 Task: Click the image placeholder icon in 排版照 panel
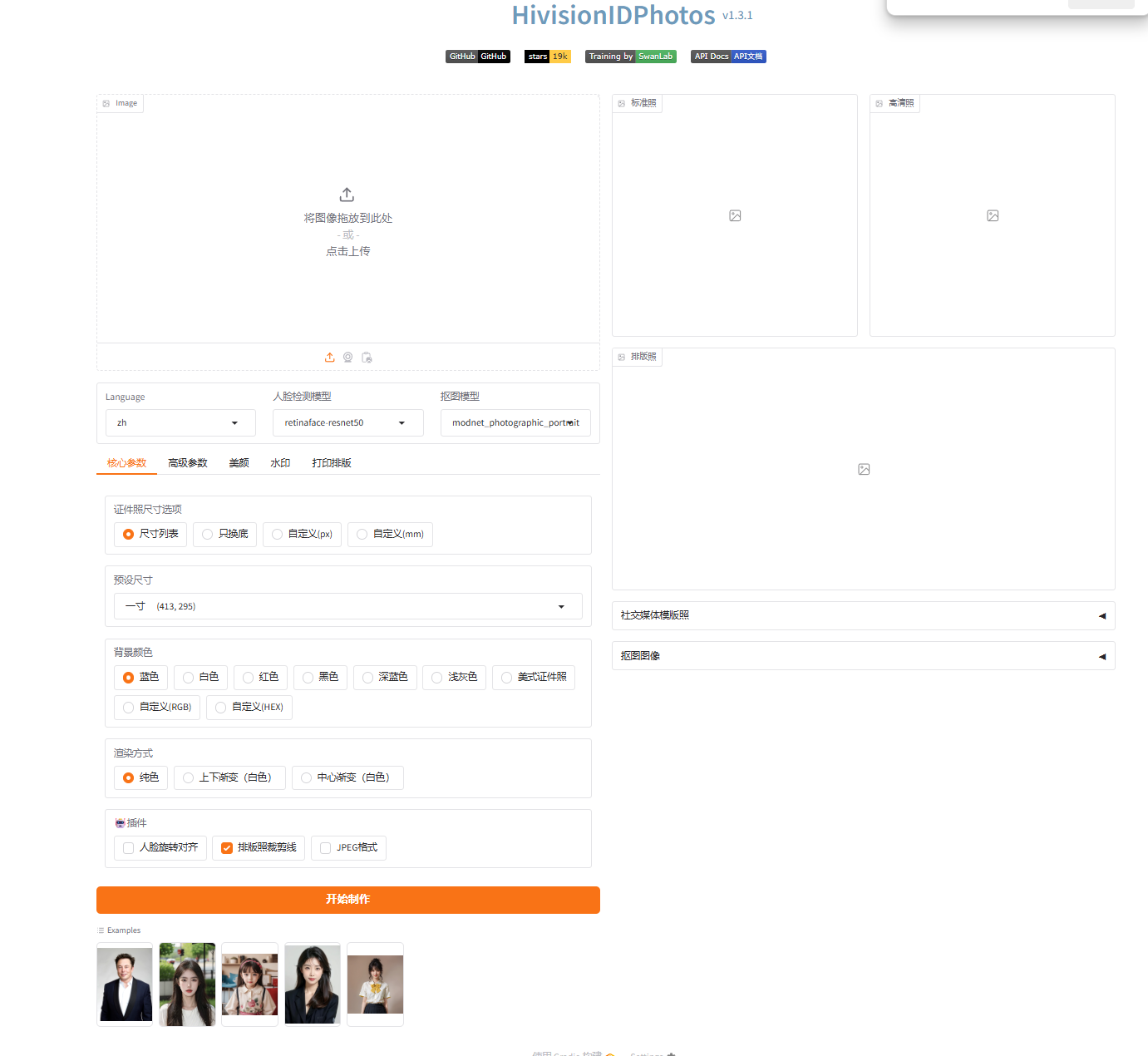[x=864, y=470]
